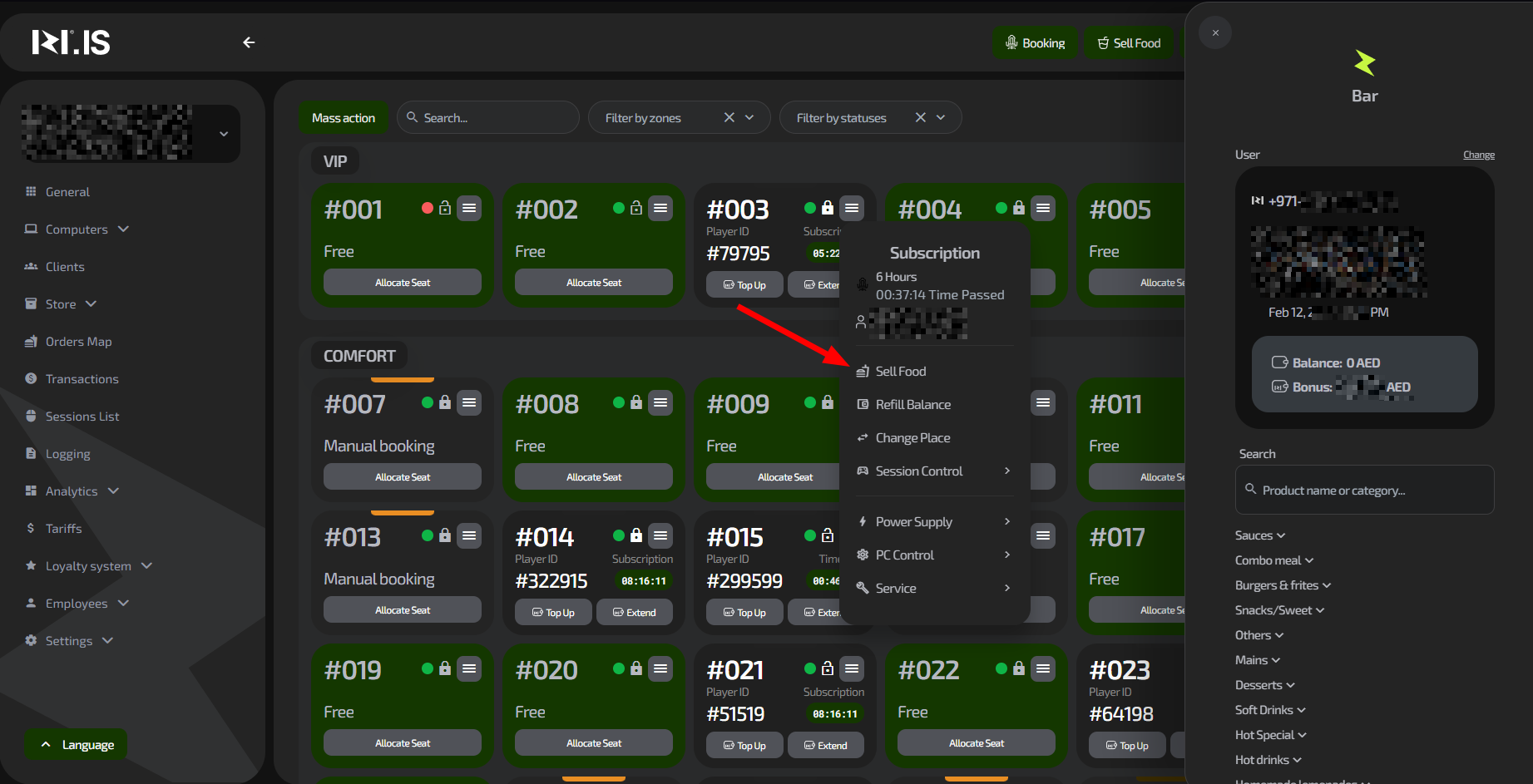The width and height of the screenshot is (1533, 784).
Task: Expand the Burgers & frites category
Action: point(1283,585)
